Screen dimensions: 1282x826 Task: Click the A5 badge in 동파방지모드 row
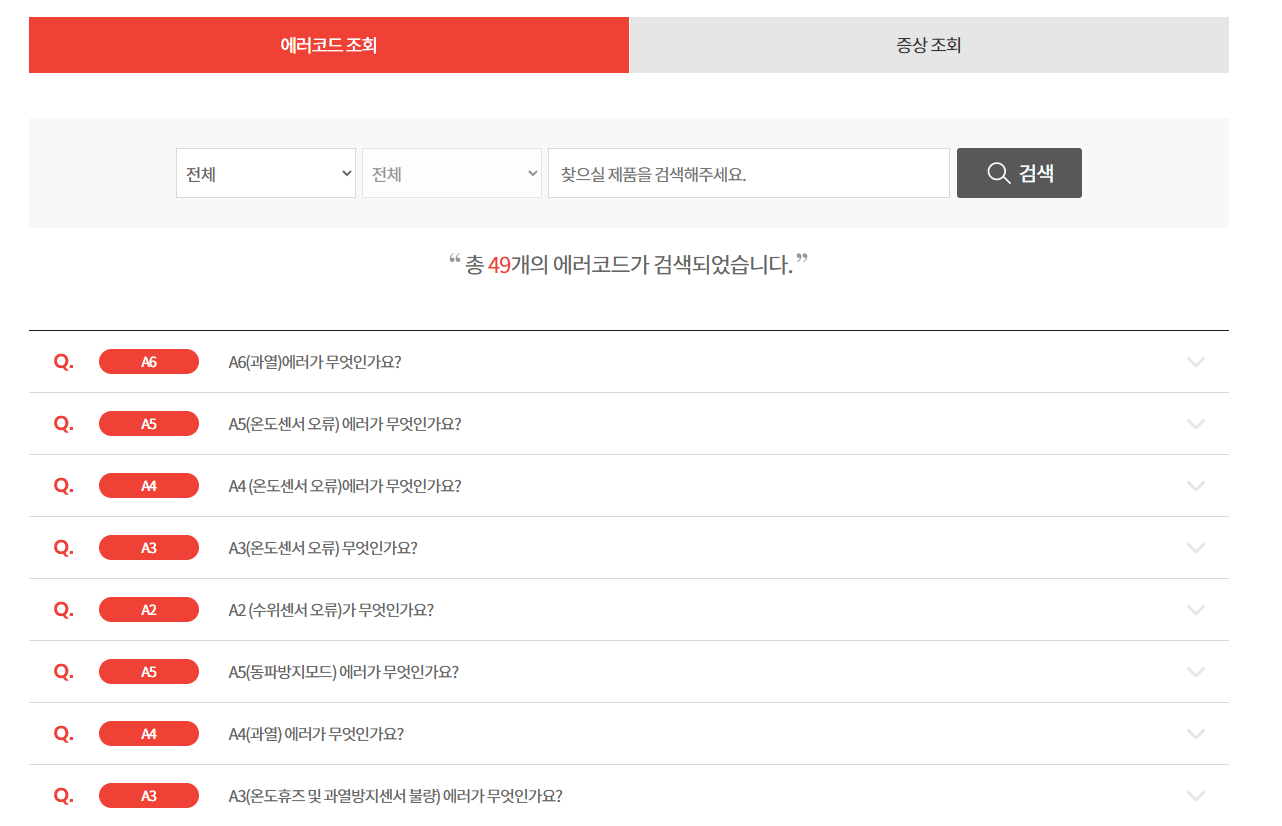(149, 672)
